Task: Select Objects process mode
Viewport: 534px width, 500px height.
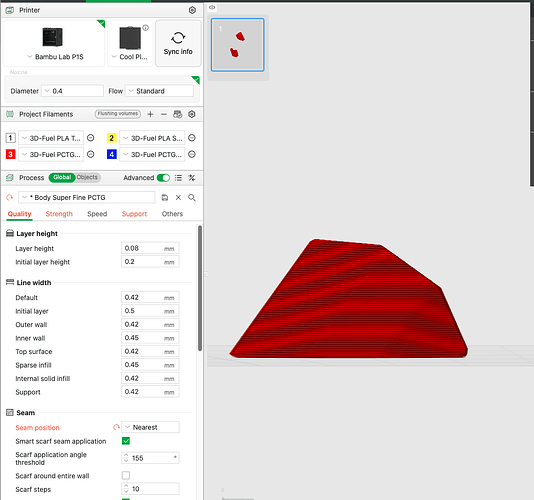Action: coord(87,177)
